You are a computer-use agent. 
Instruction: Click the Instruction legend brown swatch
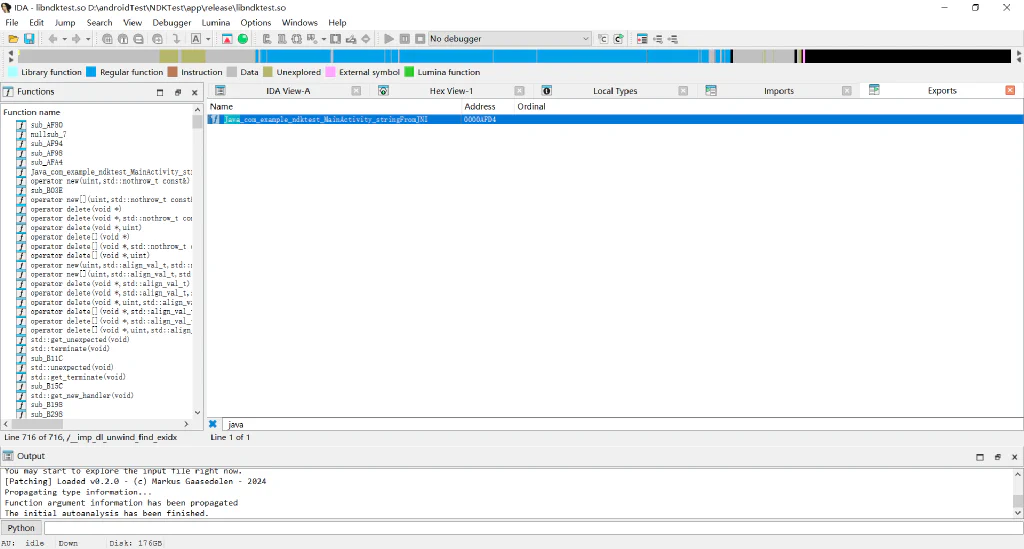(x=172, y=72)
